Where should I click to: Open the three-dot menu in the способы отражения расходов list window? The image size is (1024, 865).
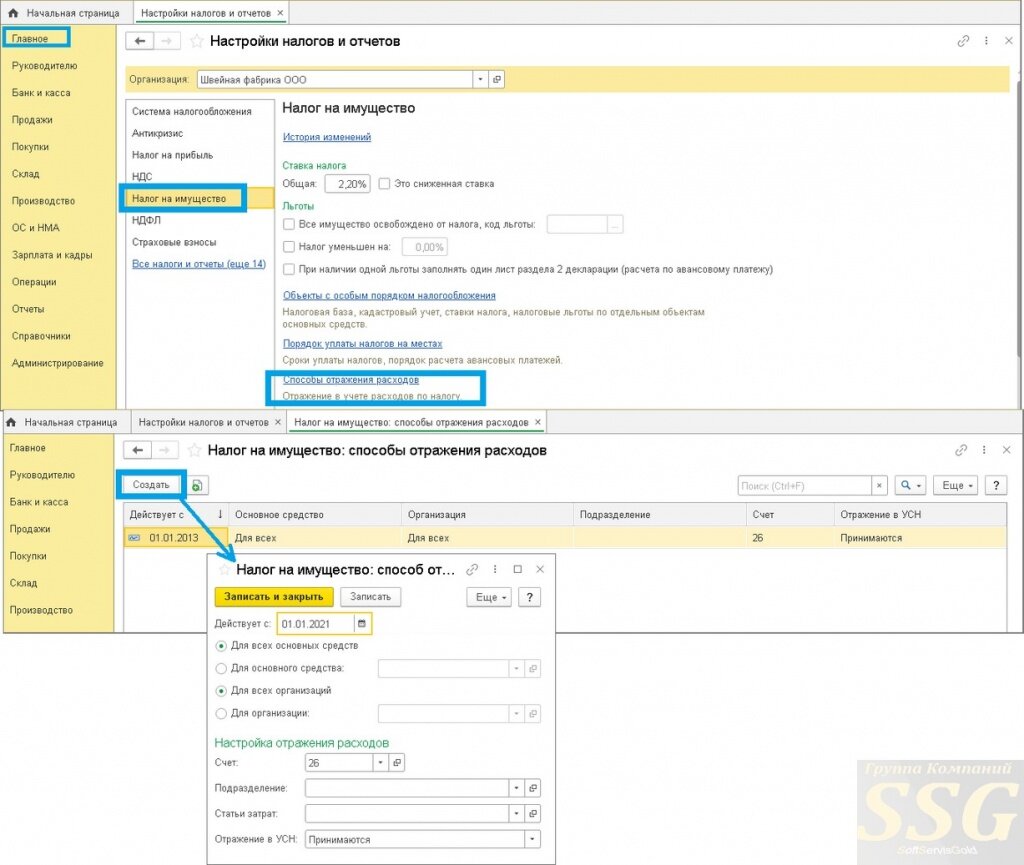[x=984, y=450]
